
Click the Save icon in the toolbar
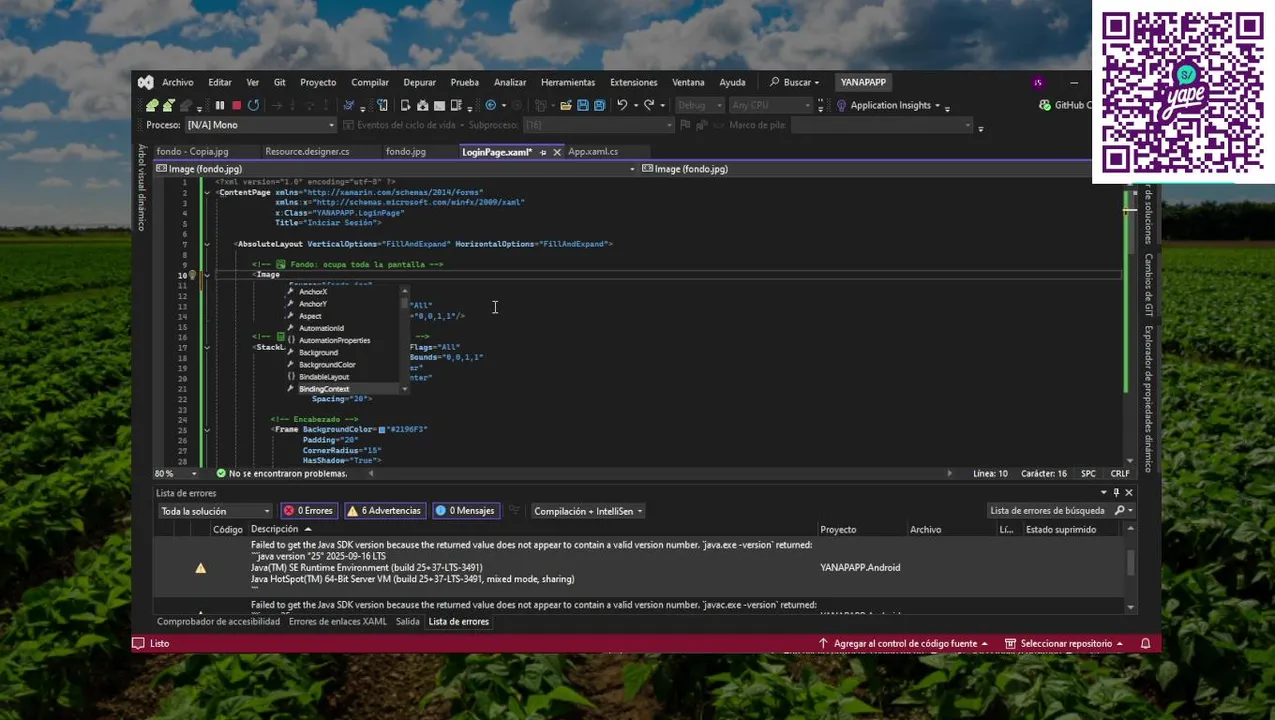pos(583,105)
